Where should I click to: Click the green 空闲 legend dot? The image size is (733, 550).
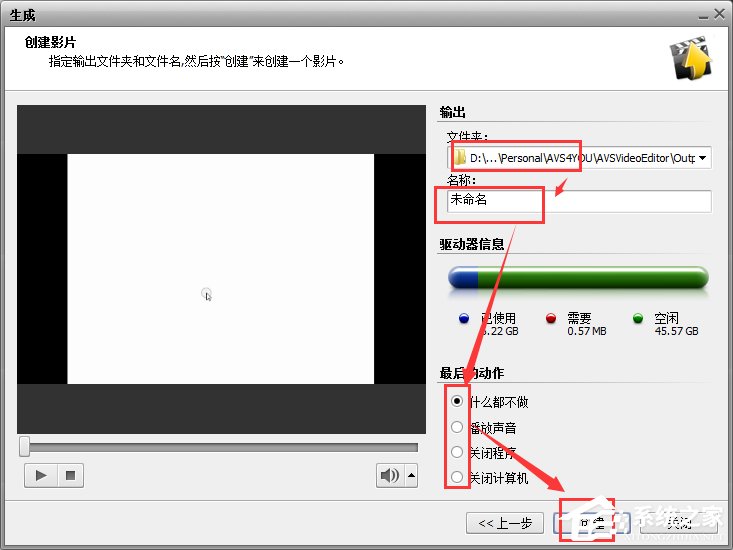pyautogui.click(x=638, y=319)
